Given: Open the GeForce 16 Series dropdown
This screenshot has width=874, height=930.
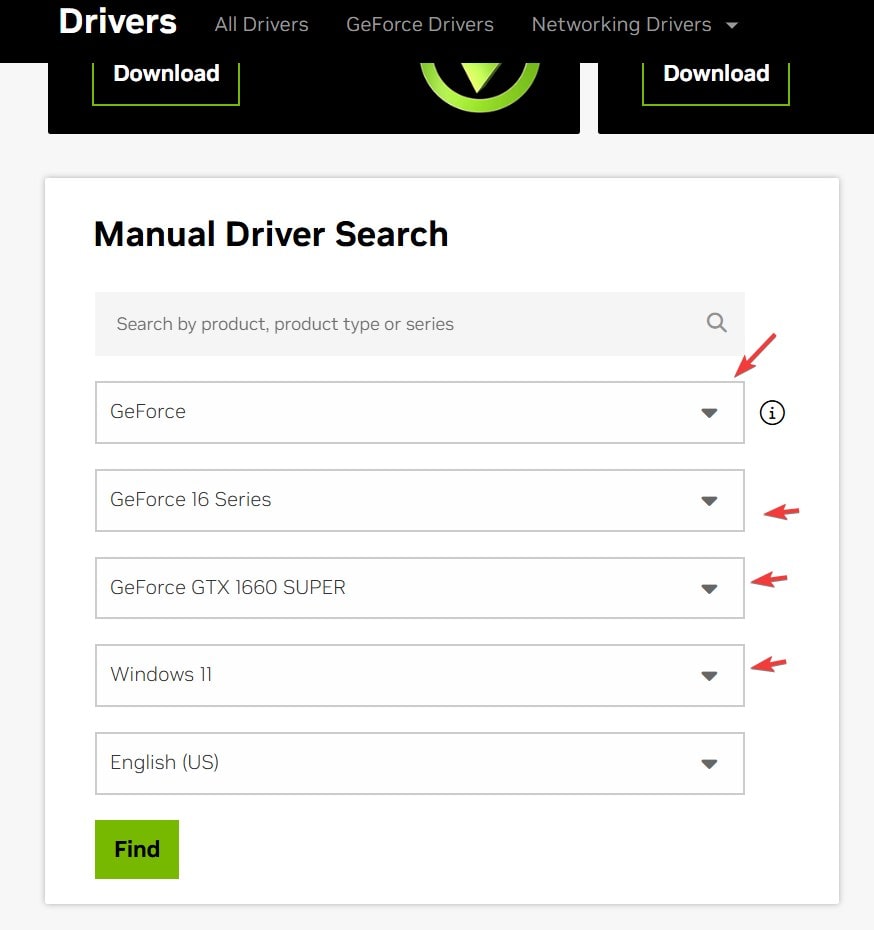Looking at the screenshot, I should pos(420,500).
